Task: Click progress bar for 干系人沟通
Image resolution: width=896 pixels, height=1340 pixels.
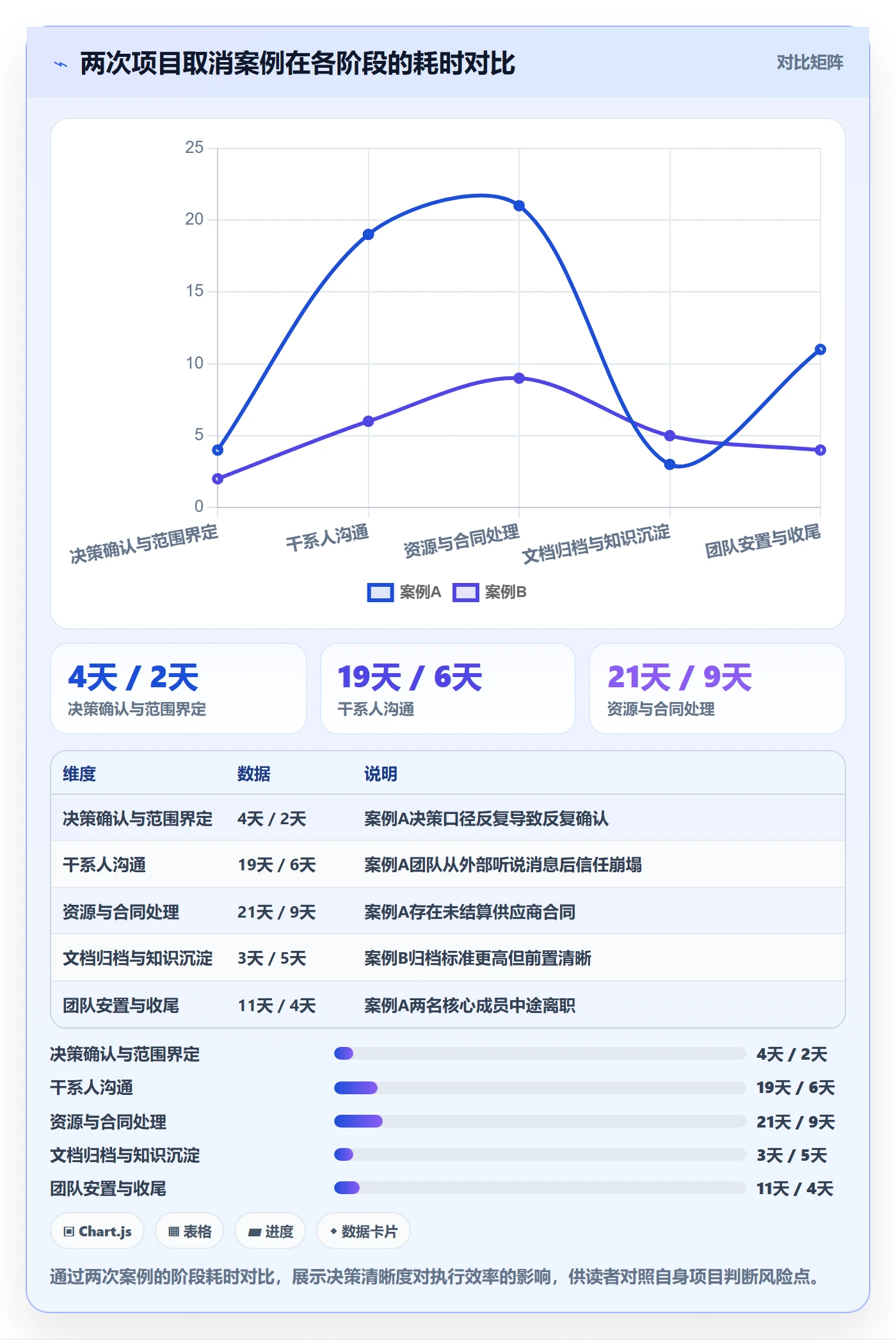Action: tap(540, 1087)
